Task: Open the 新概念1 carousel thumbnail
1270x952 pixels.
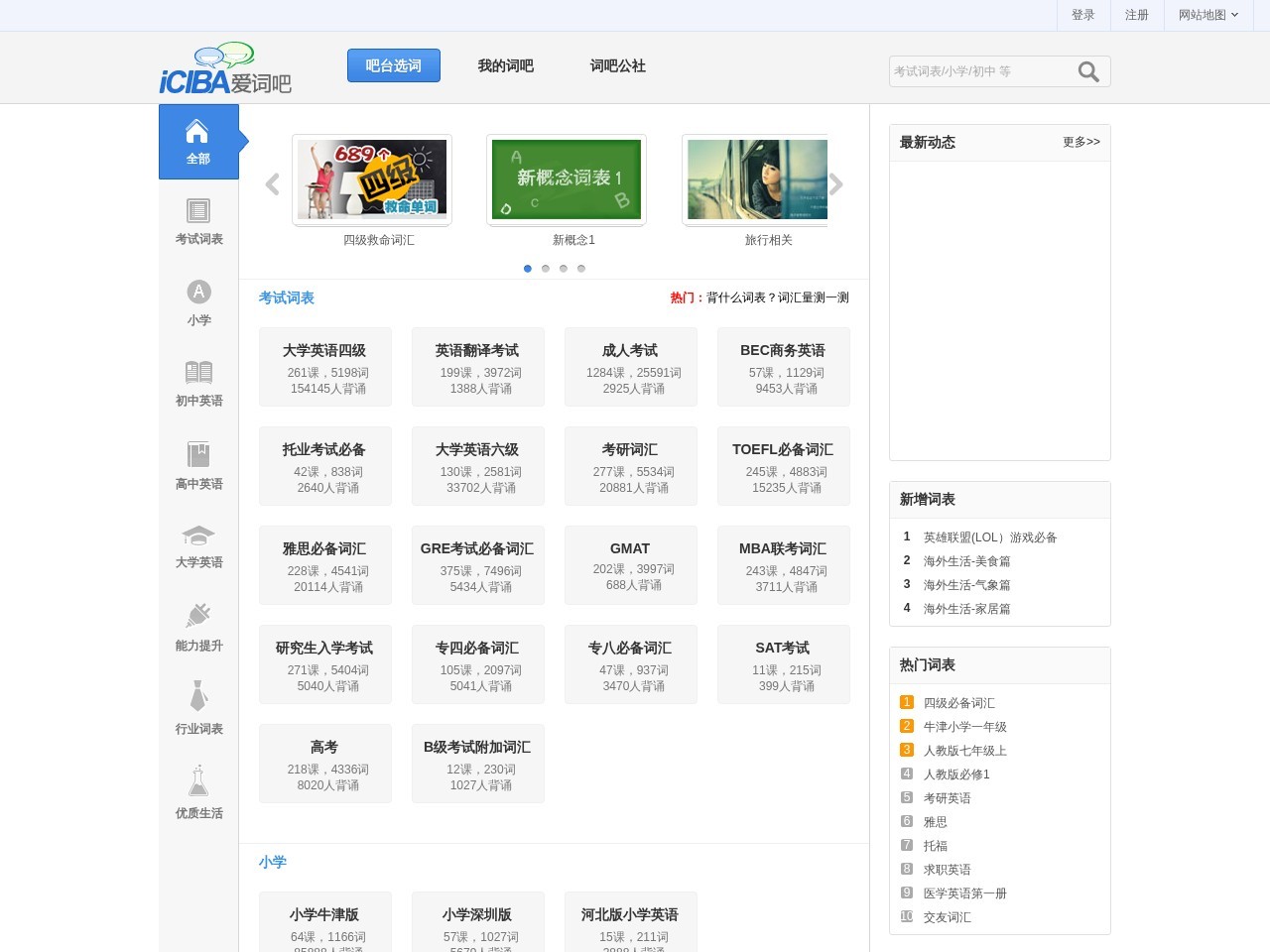Action: pyautogui.click(x=567, y=179)
